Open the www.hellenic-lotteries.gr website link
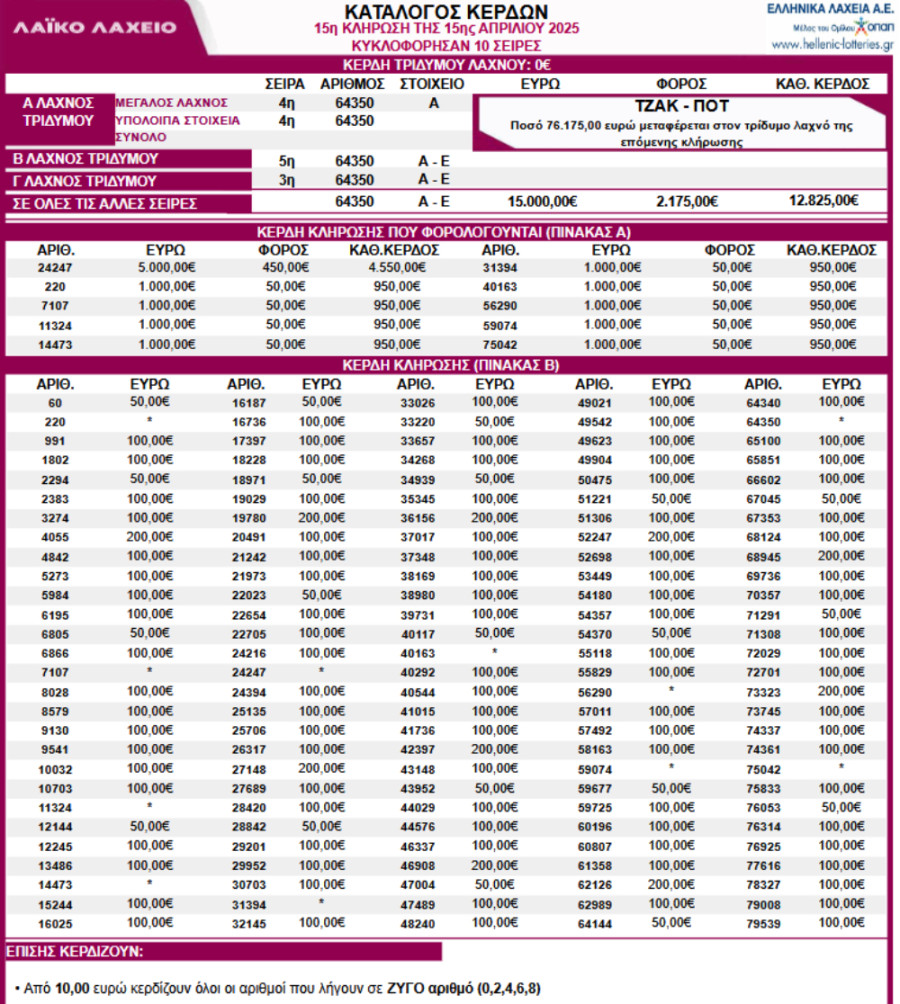The width and height of the screenshot is (900, 1004). (x=832, y=45)
